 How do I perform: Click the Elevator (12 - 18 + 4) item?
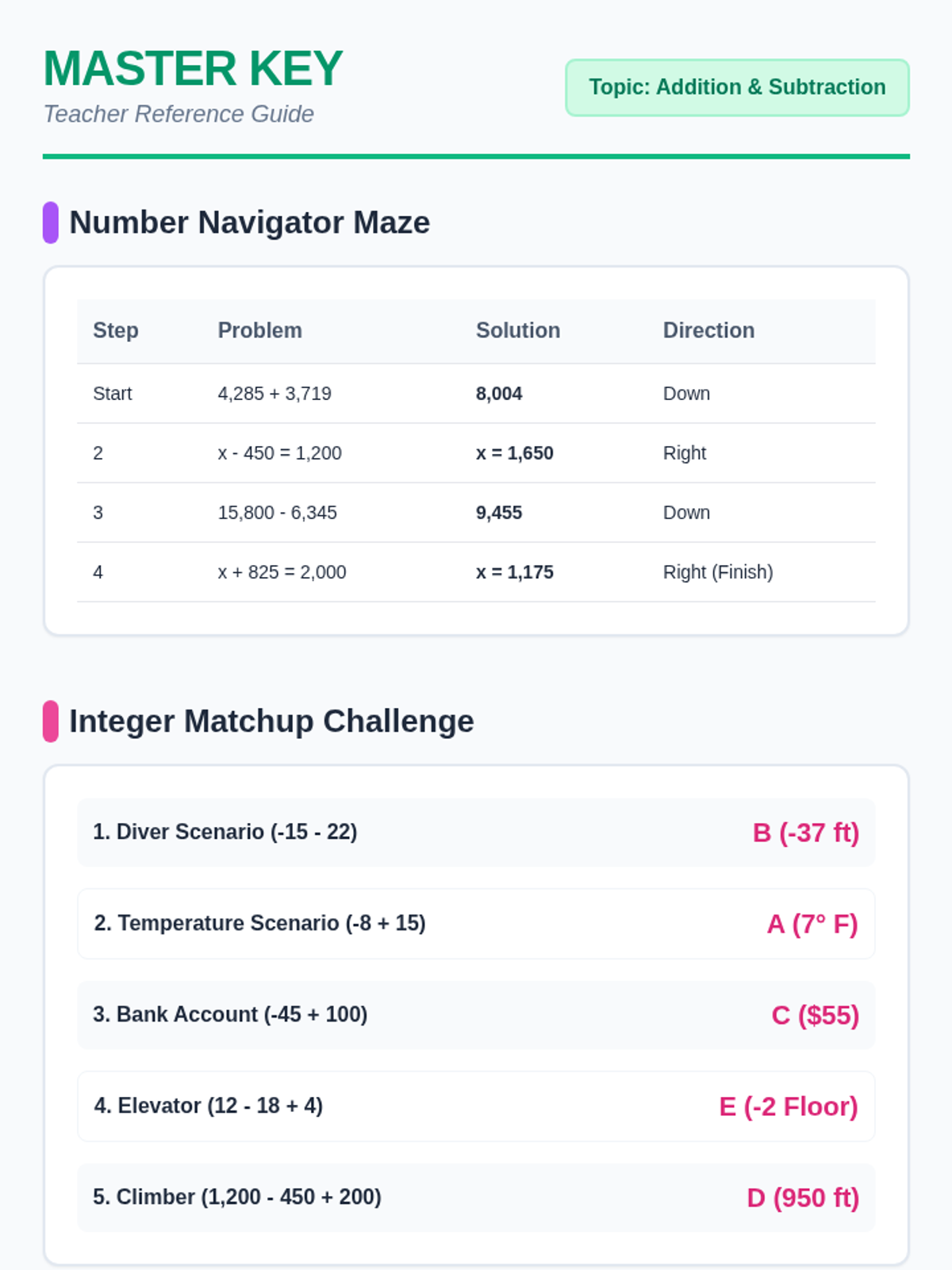[x=209, y=1106]
